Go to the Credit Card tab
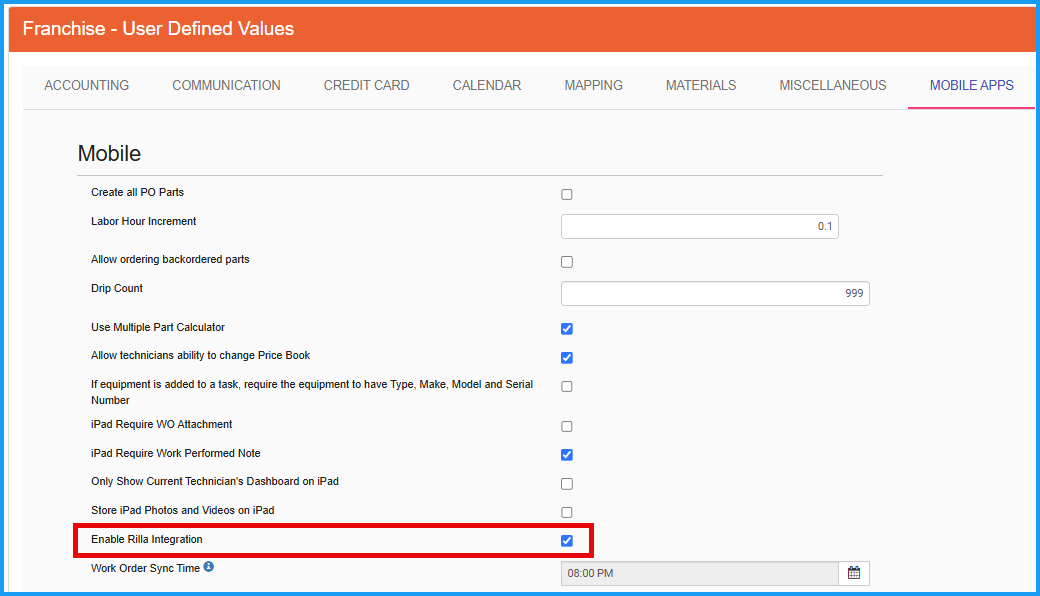The height and width of the screenshot is (596, 1040). 367,86
